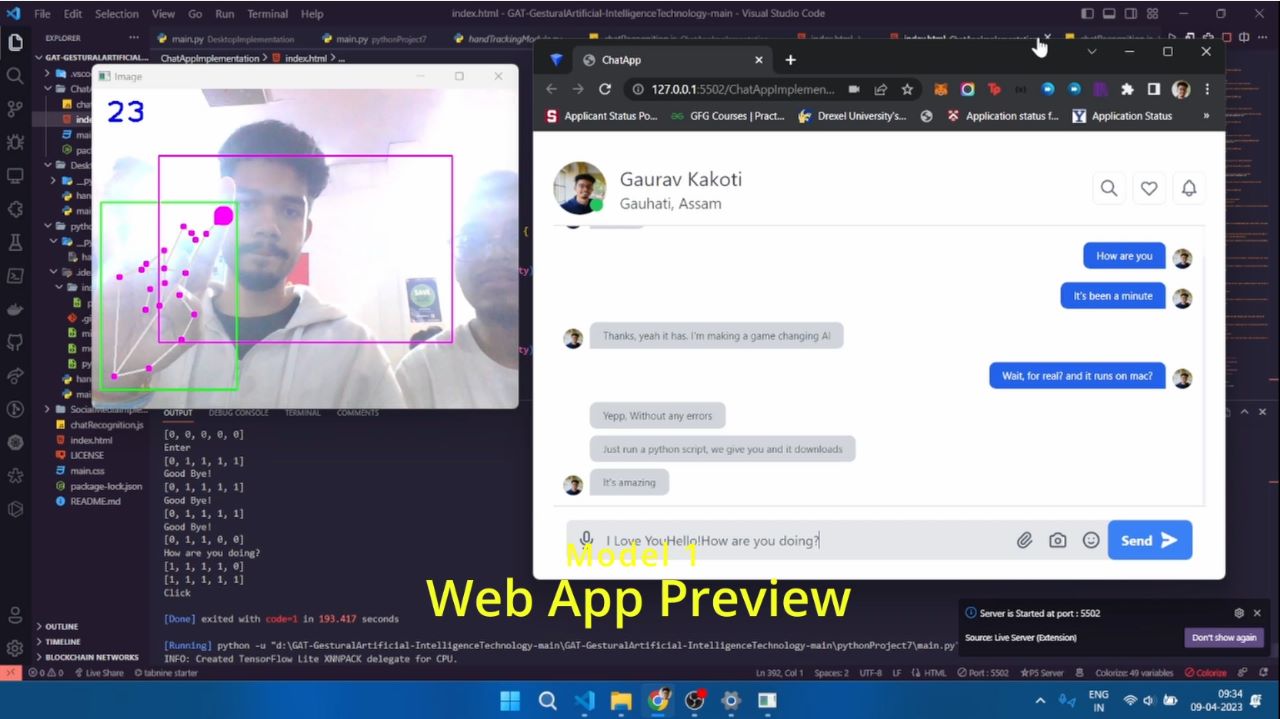Click Windows Start button on taskbar
The image size is (1280, 719).
(510, 700)
